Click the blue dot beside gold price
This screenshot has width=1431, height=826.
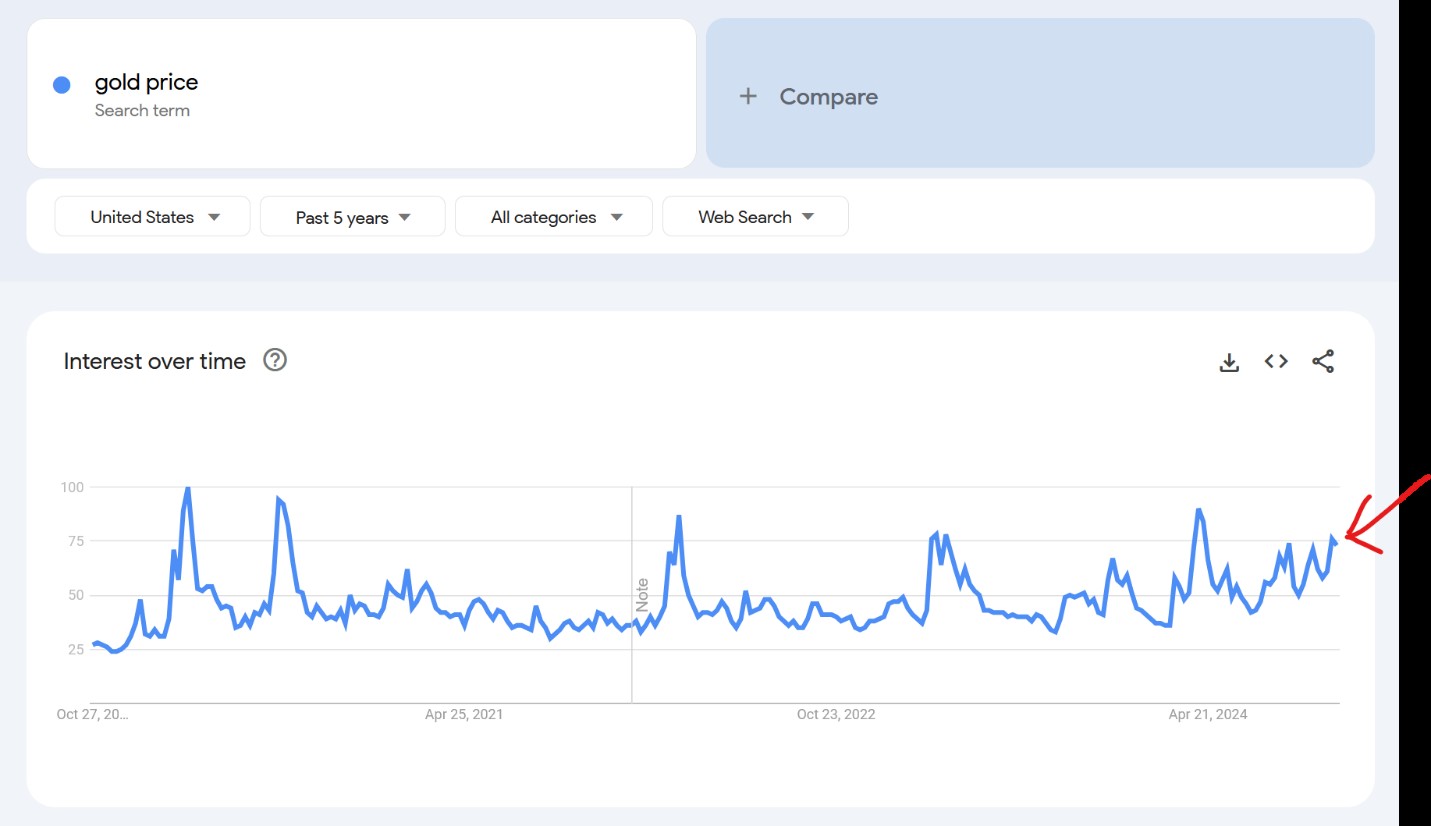click(x=62, y=85)
